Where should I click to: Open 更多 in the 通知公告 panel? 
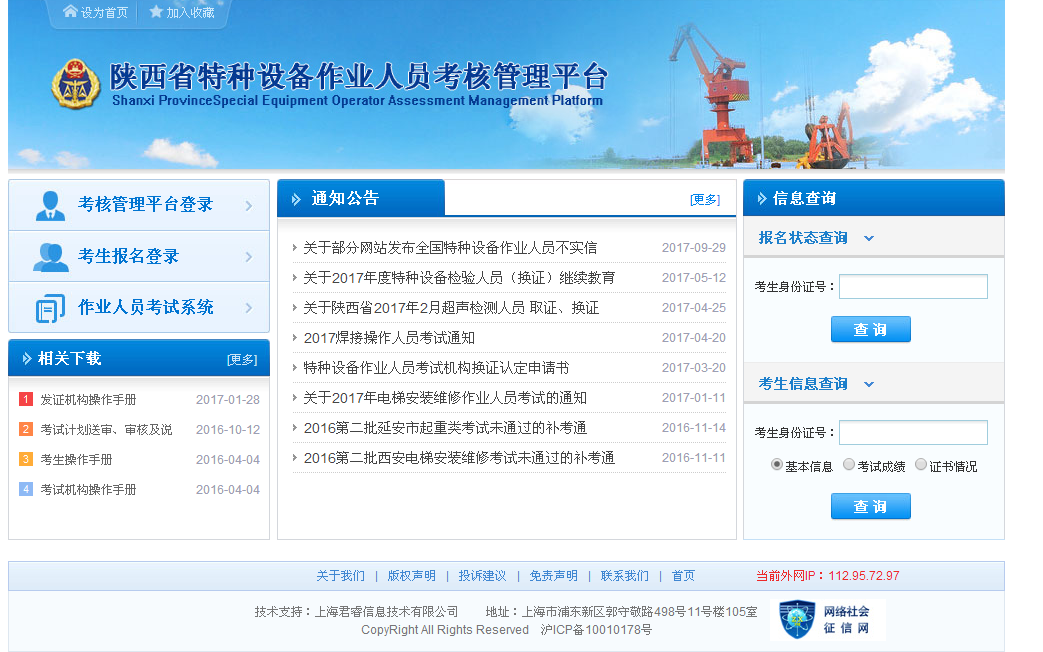(x=705, y=199)
